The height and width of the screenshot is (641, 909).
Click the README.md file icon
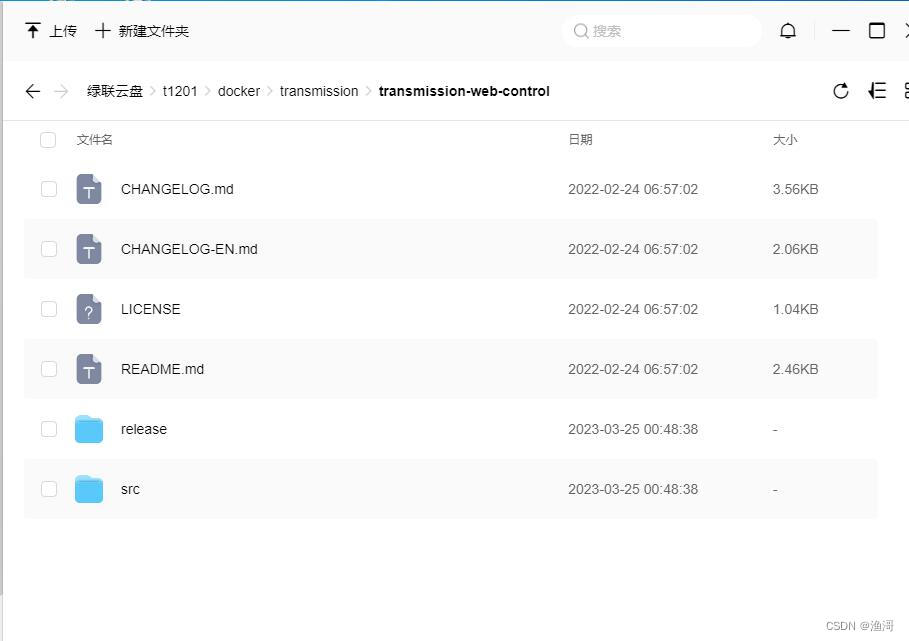89,369
